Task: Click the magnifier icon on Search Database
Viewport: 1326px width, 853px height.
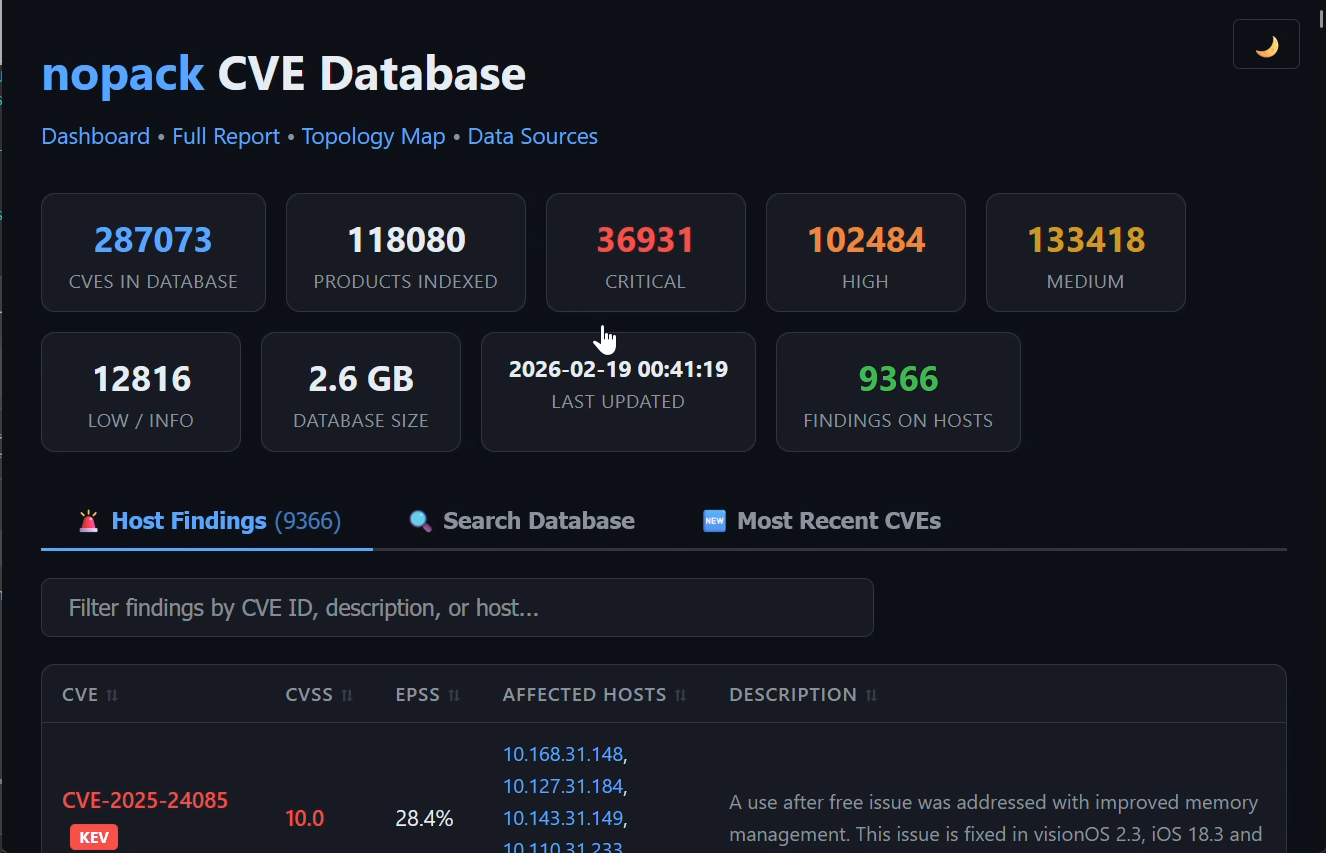Action: click(x=419, y=520)
